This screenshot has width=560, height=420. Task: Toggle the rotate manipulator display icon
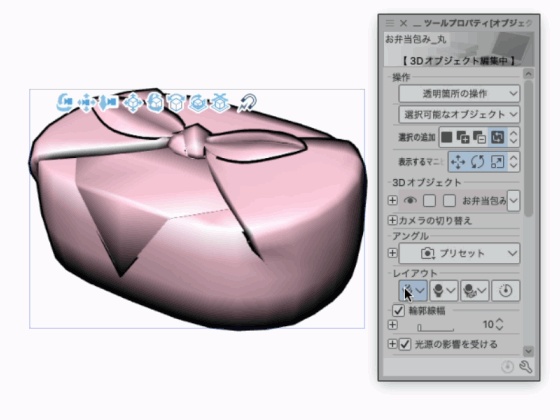coord(478,162)
